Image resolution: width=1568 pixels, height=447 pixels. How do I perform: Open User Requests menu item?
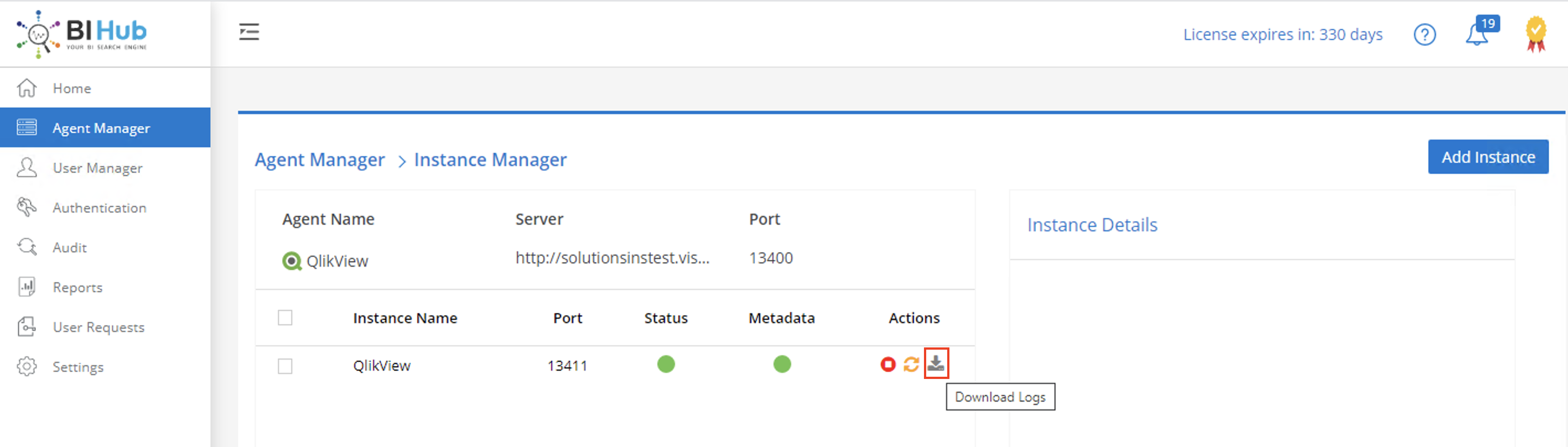click(105, 327)
